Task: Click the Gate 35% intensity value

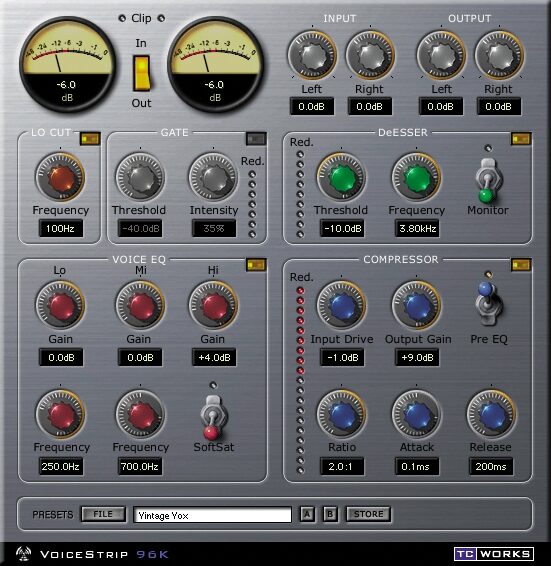Action: [x=214, y=228]
